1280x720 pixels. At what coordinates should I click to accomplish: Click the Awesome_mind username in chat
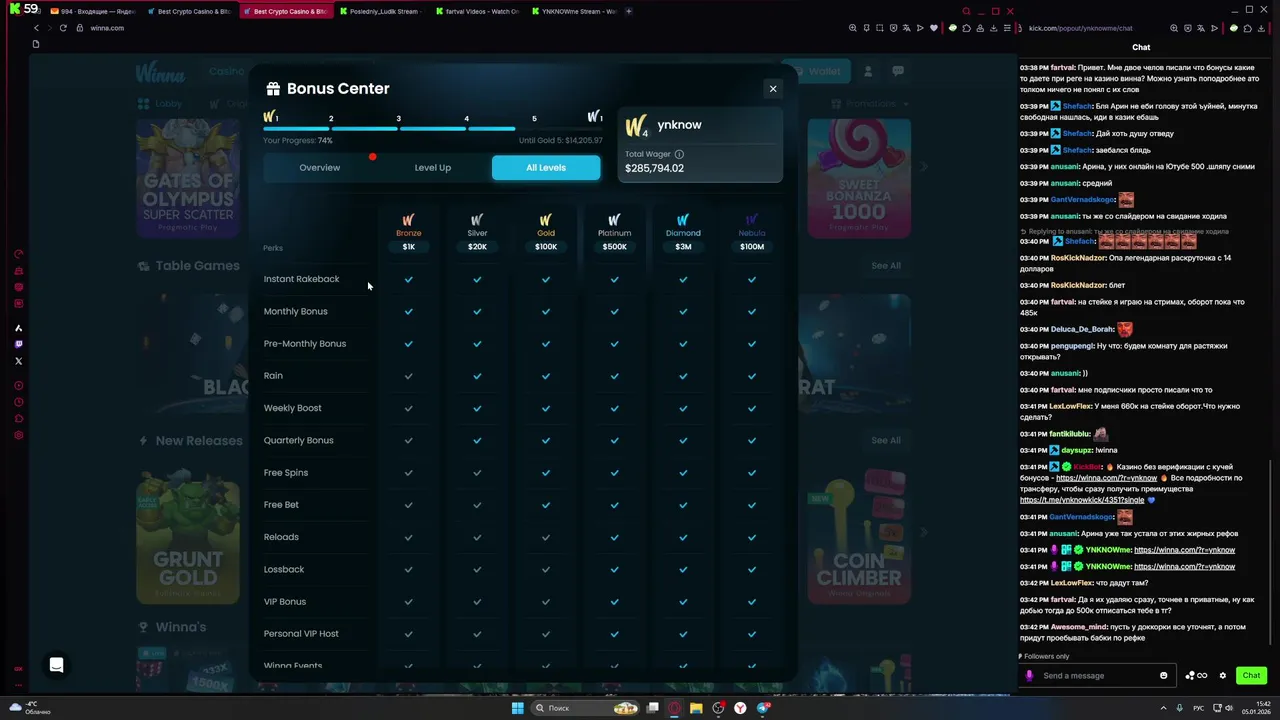point(1079,627)
